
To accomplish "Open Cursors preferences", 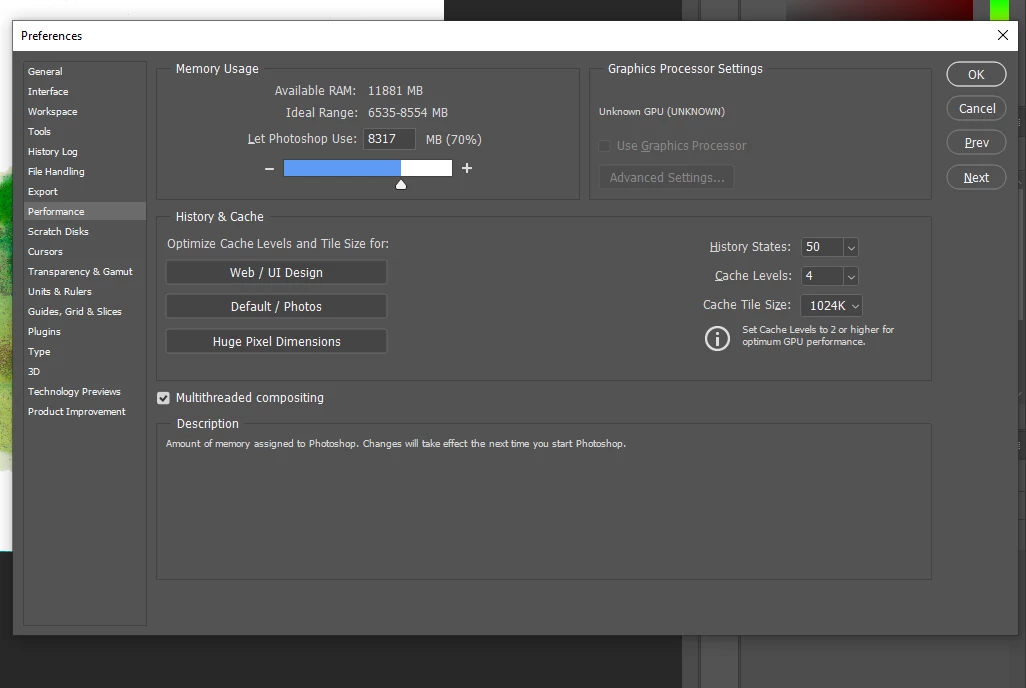I will point(84,251).
